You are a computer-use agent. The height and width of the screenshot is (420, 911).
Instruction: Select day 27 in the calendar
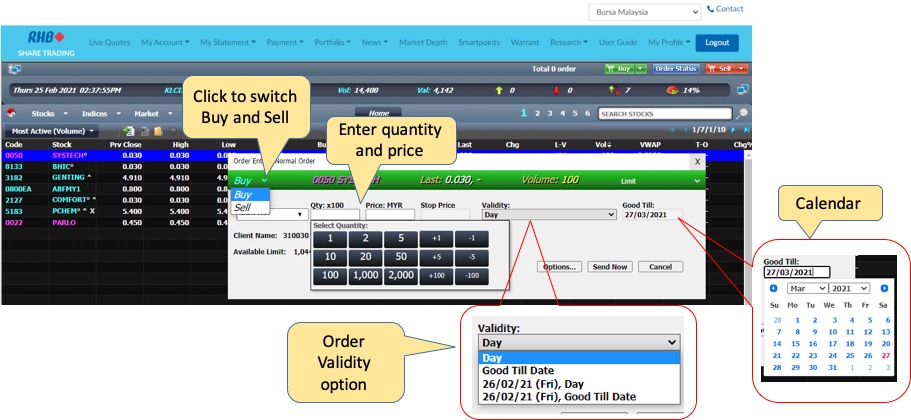885,356
